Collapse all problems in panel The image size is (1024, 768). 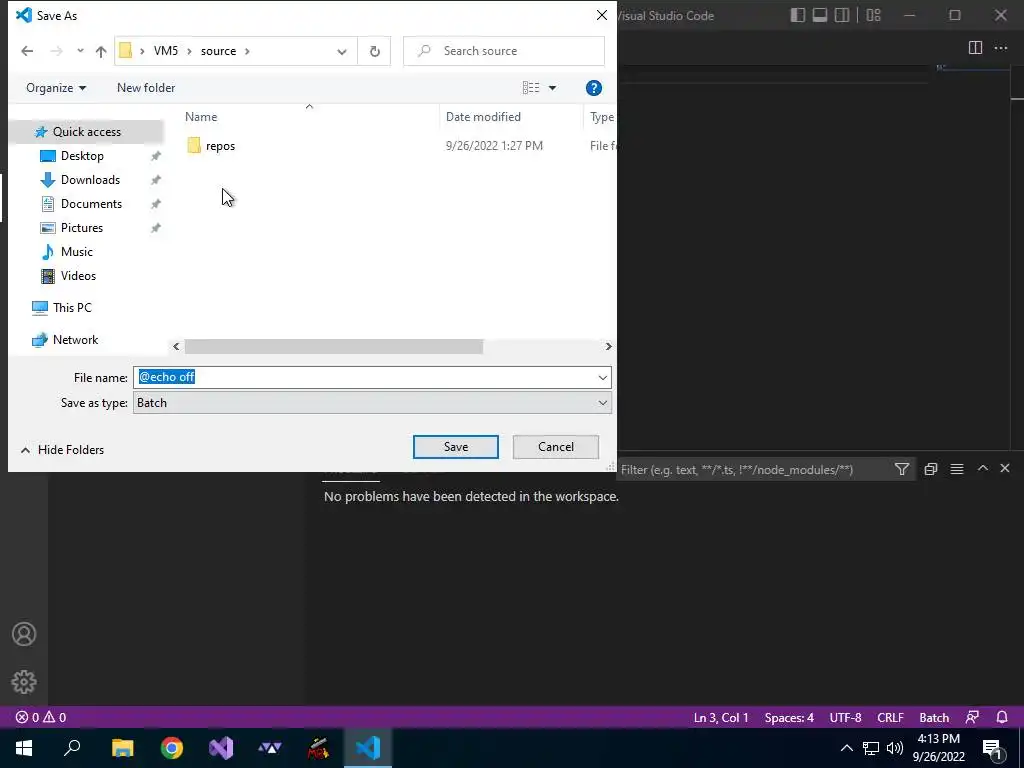(931, 469)
